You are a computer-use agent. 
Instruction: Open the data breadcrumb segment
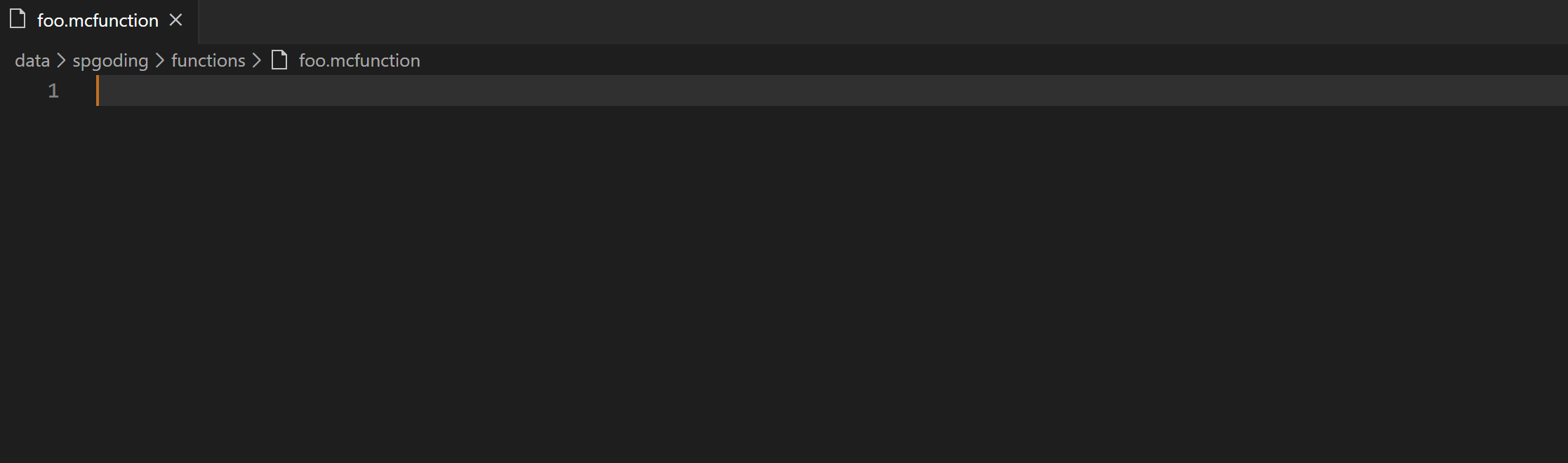[32, 60]
